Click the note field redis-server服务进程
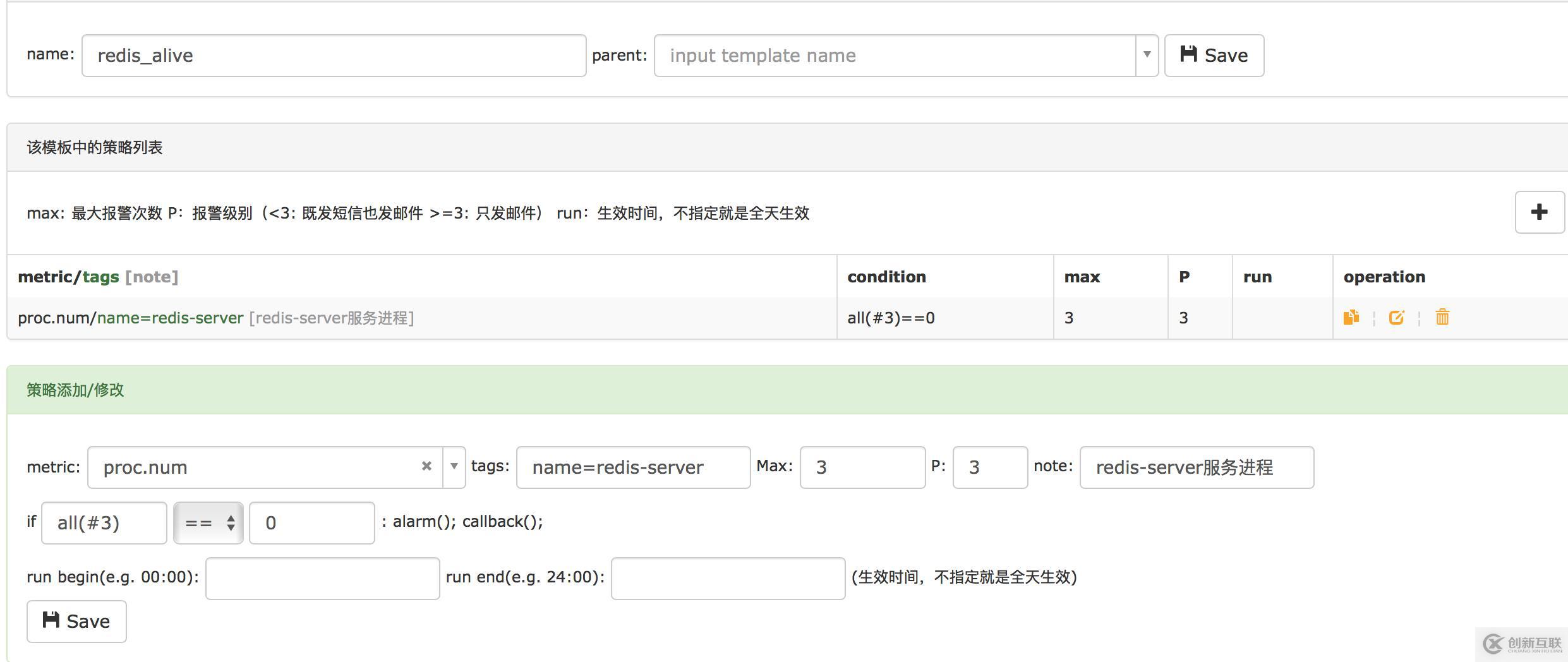 tap(1197, 467)
